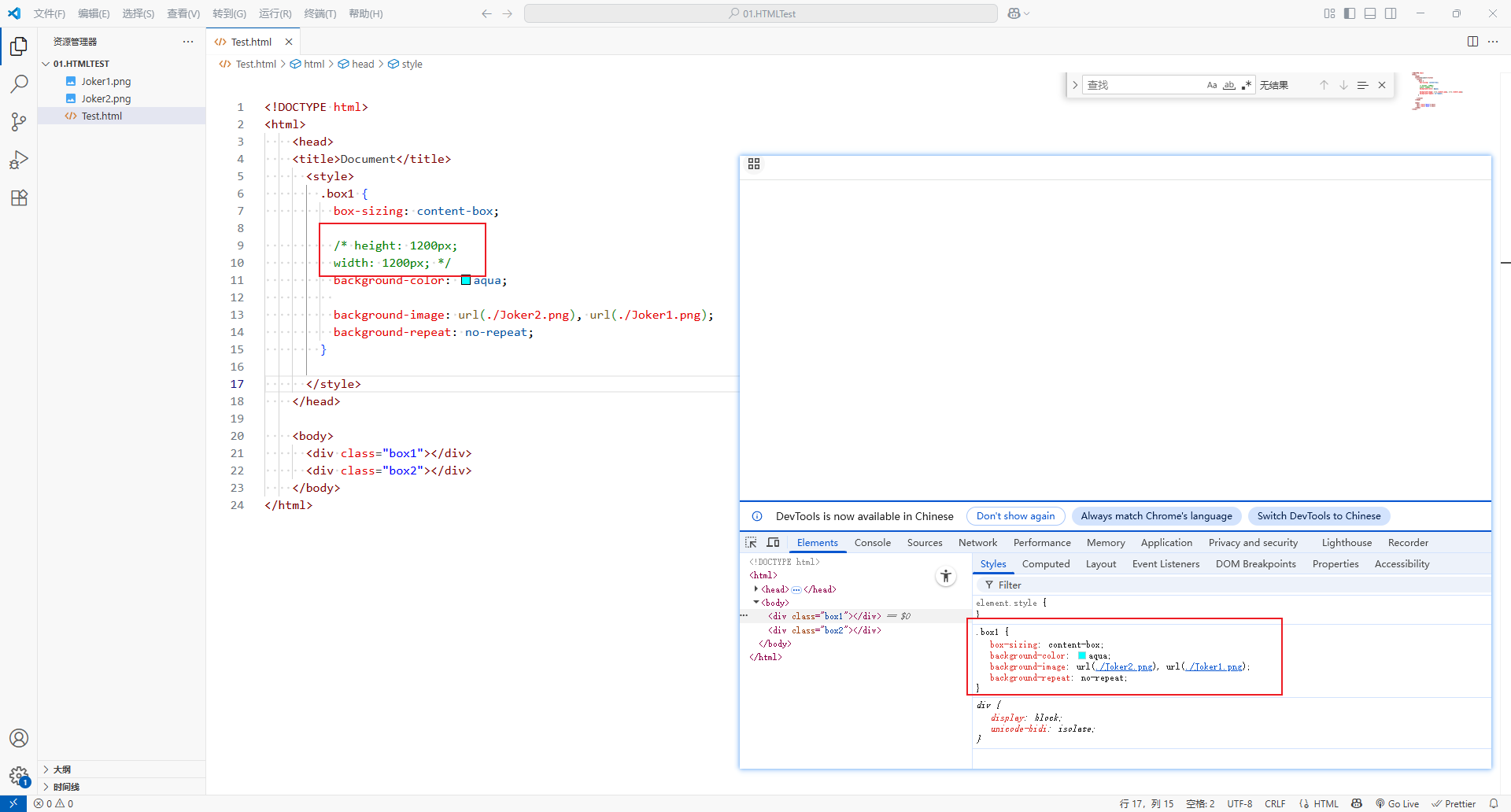This screenshot has height=812, width=1511.
Task: Close the Test.html editor tab
Action: coord(289,42)
